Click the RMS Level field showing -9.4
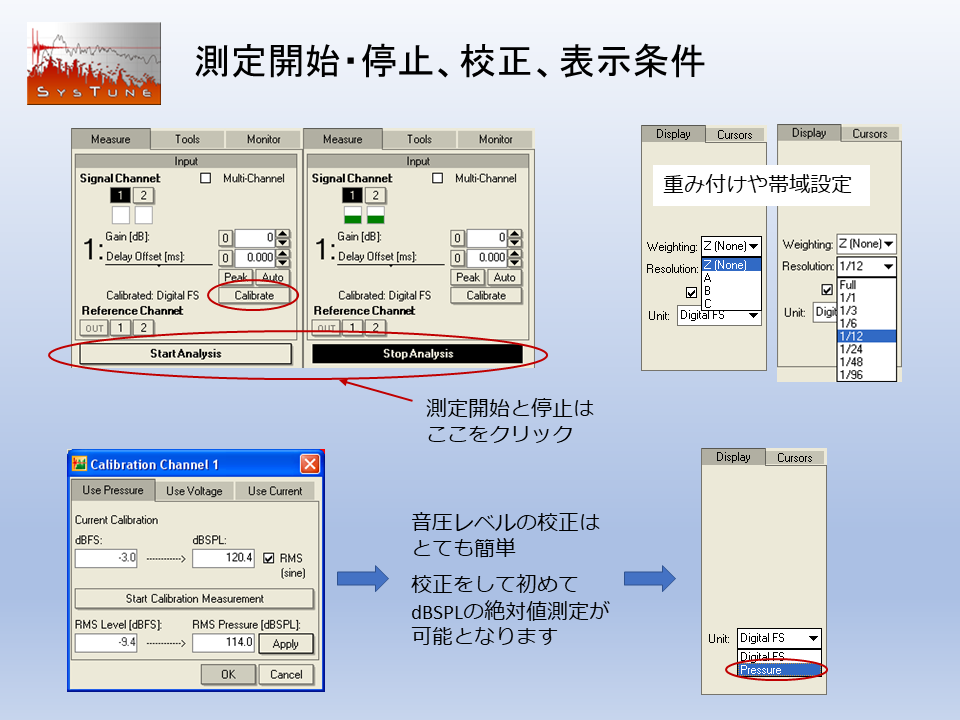This screenshot has width=960, height=720. click(106, 642)
